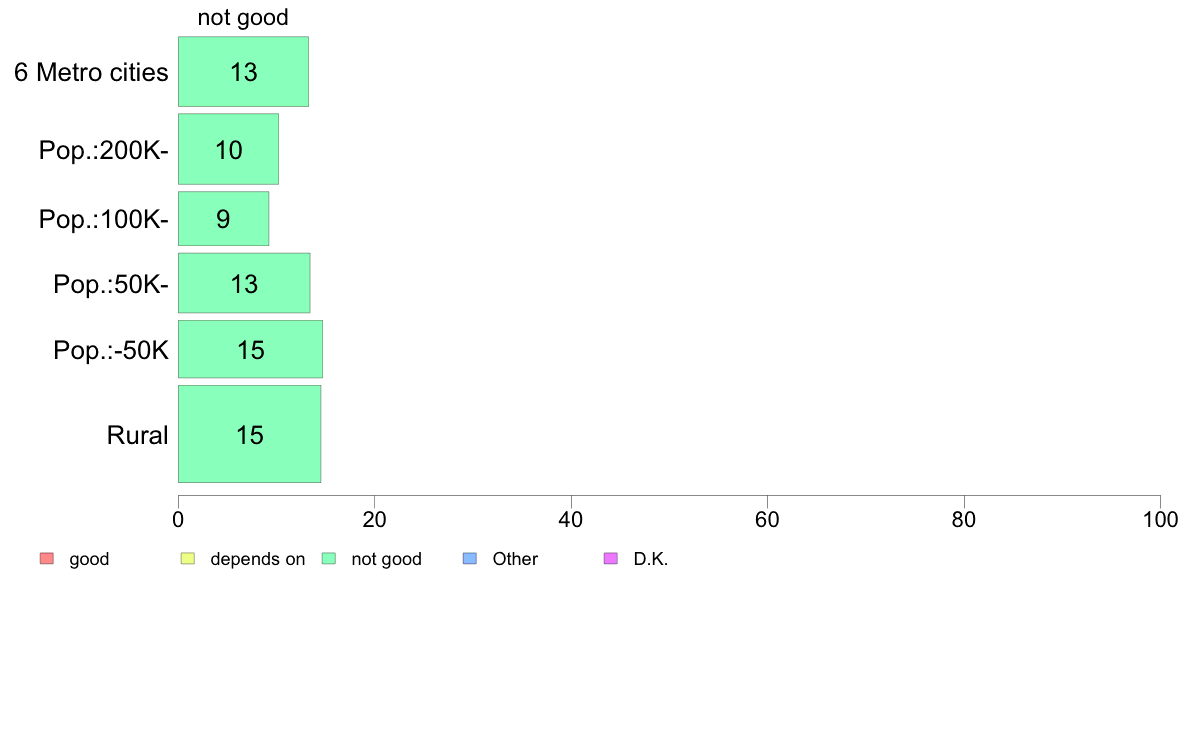
Task: Click the green 'not good' legend swatch
Action: (x=329, y=559)
